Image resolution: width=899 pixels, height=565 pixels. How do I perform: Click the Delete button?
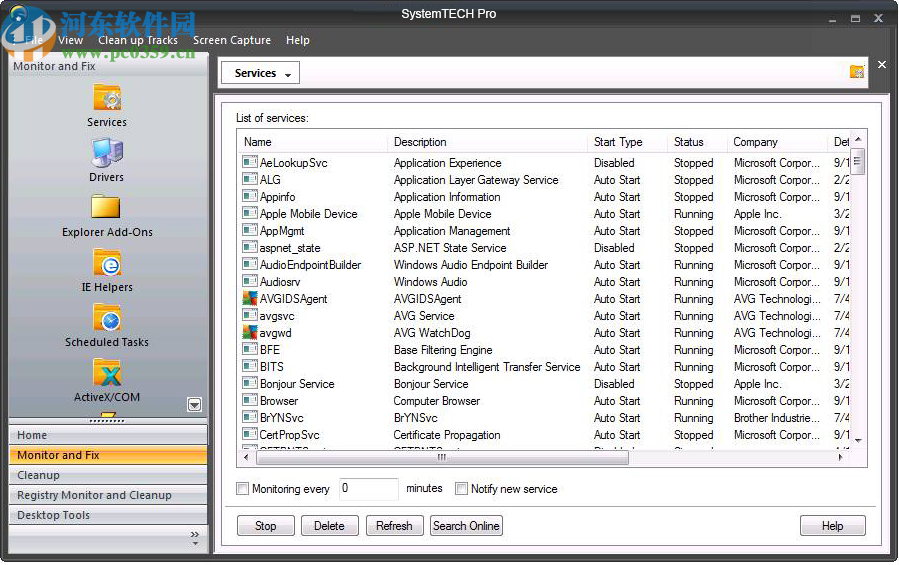pyautogui.click(x=329, y=525)
